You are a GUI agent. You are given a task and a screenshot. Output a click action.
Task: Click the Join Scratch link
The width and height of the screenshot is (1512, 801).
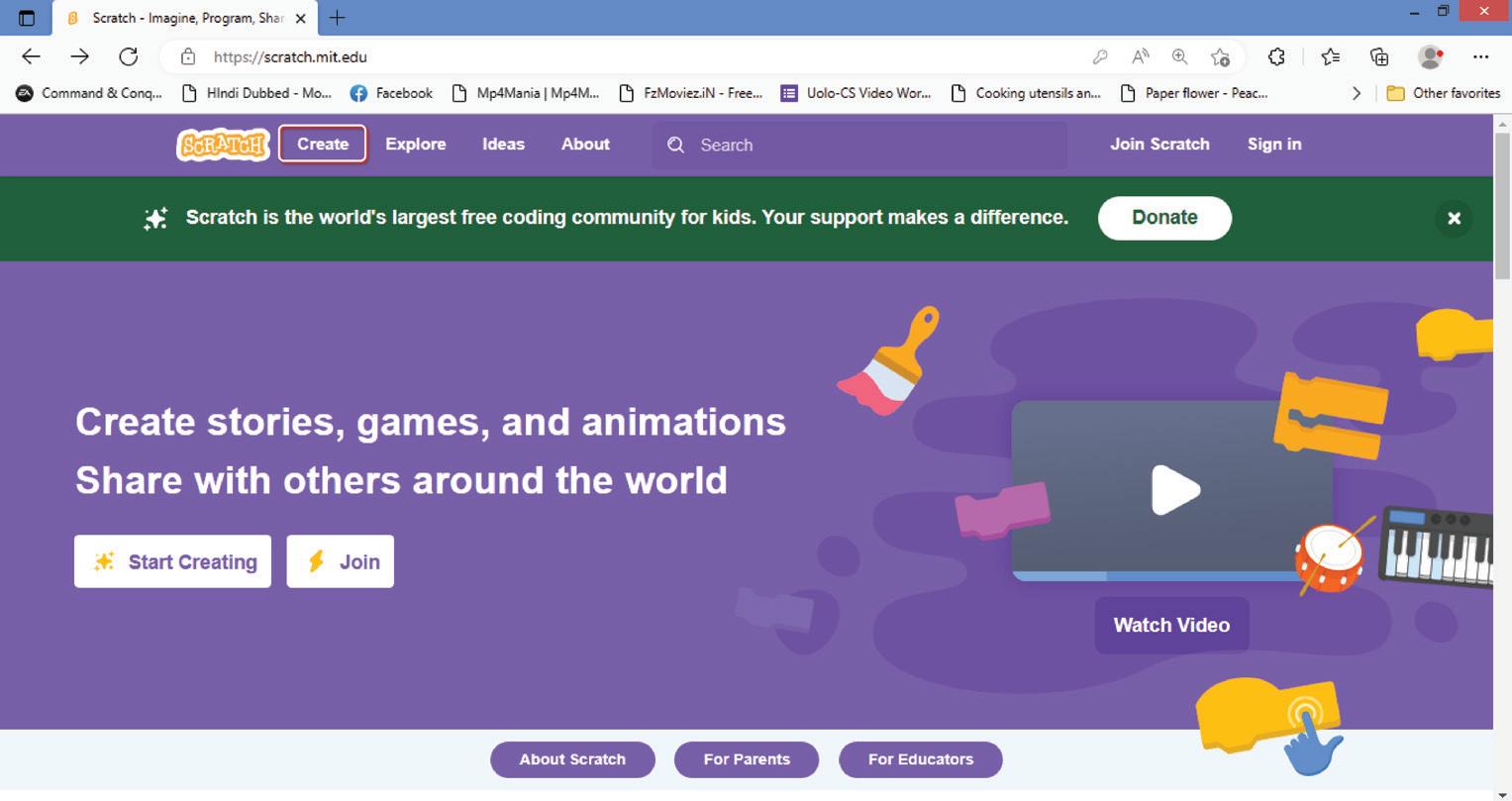coord(1159,144)
